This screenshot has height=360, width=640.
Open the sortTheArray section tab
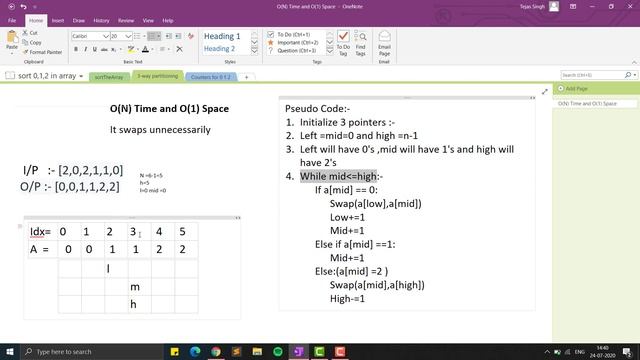click(x=109, y=77)
